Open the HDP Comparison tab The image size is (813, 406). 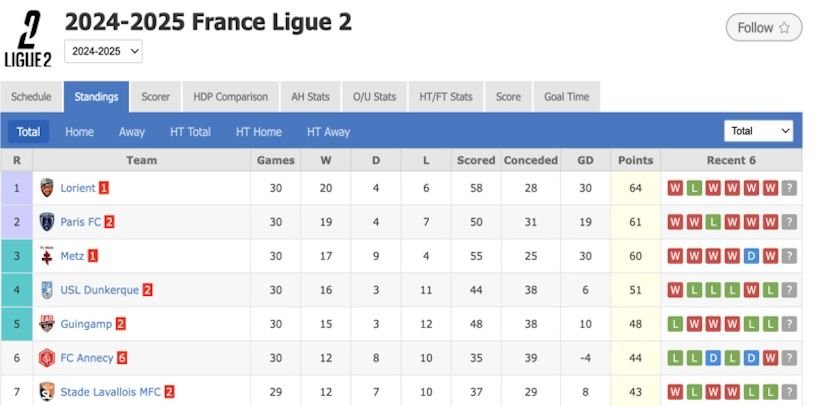tap(230, 97)
